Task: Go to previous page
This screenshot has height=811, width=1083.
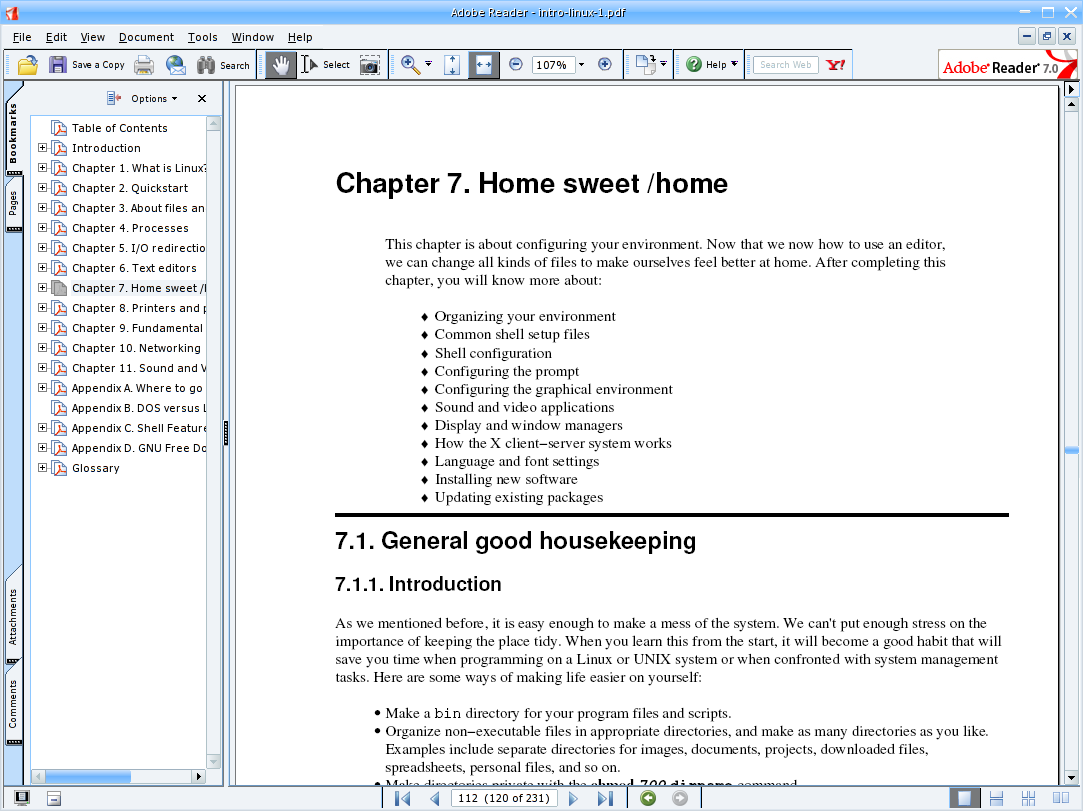Action: pos(434,799)
